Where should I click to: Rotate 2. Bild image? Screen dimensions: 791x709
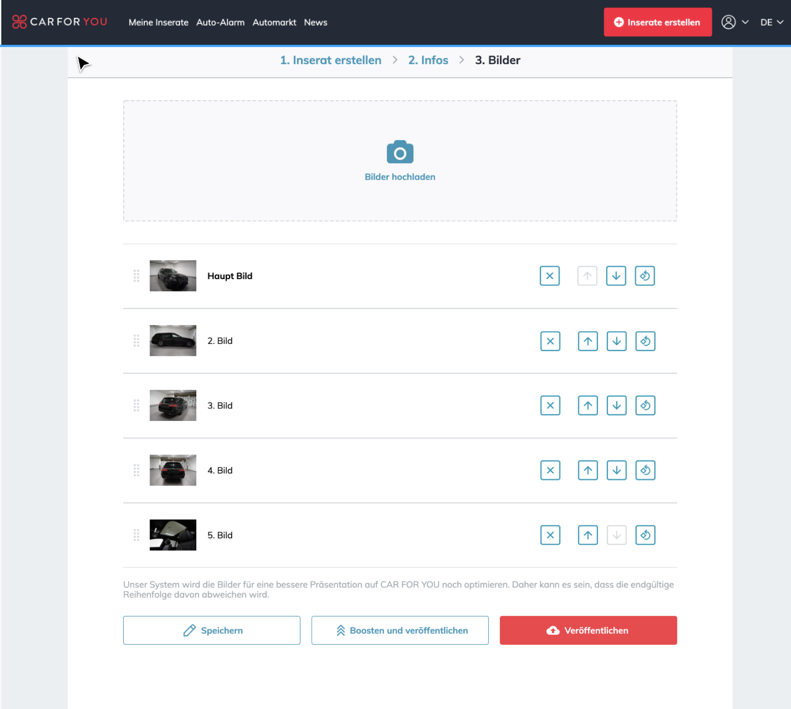point(645,341)
